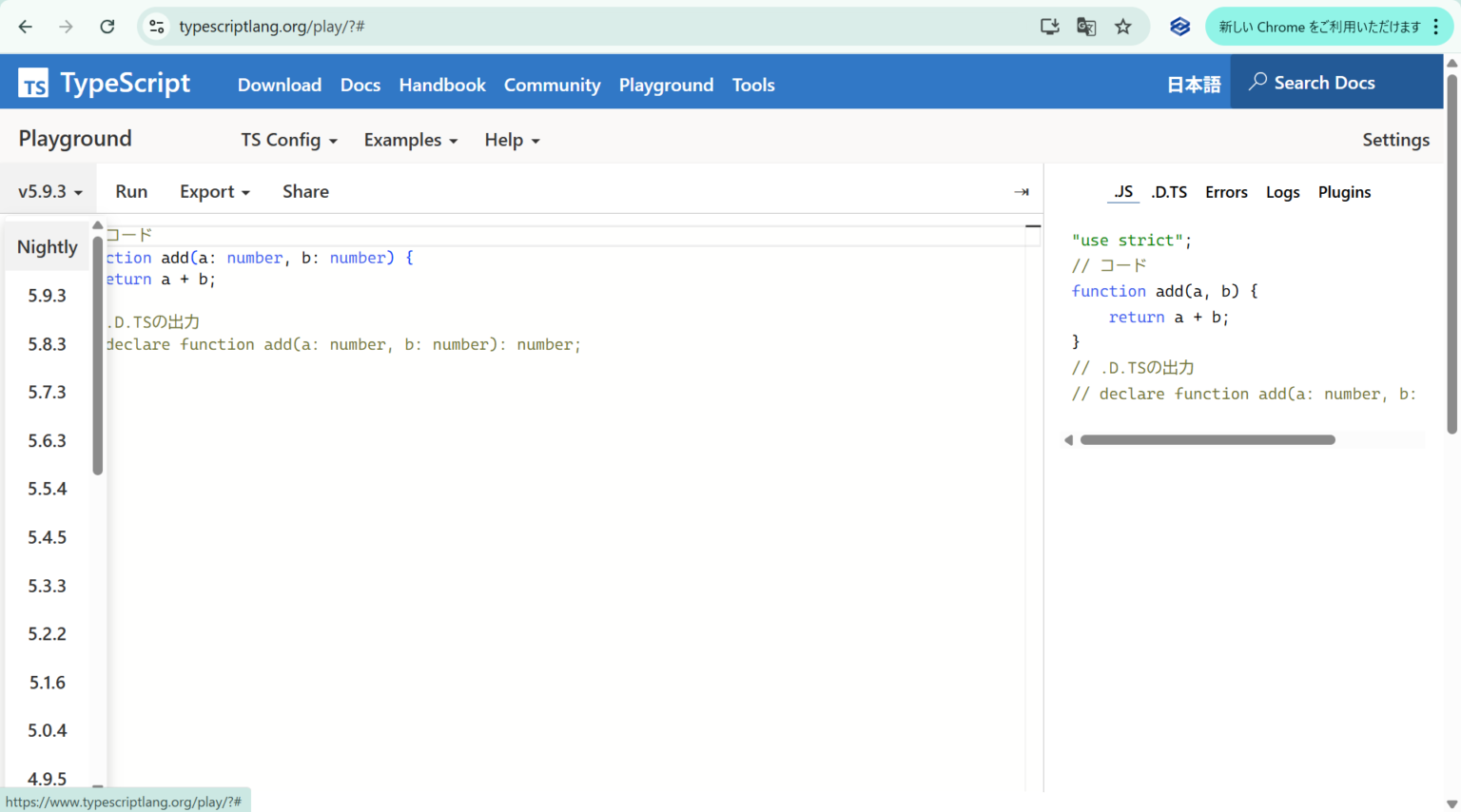
Task: Switch to the Errors tab
Action: pyautogui.click(x=1226, y=191)
